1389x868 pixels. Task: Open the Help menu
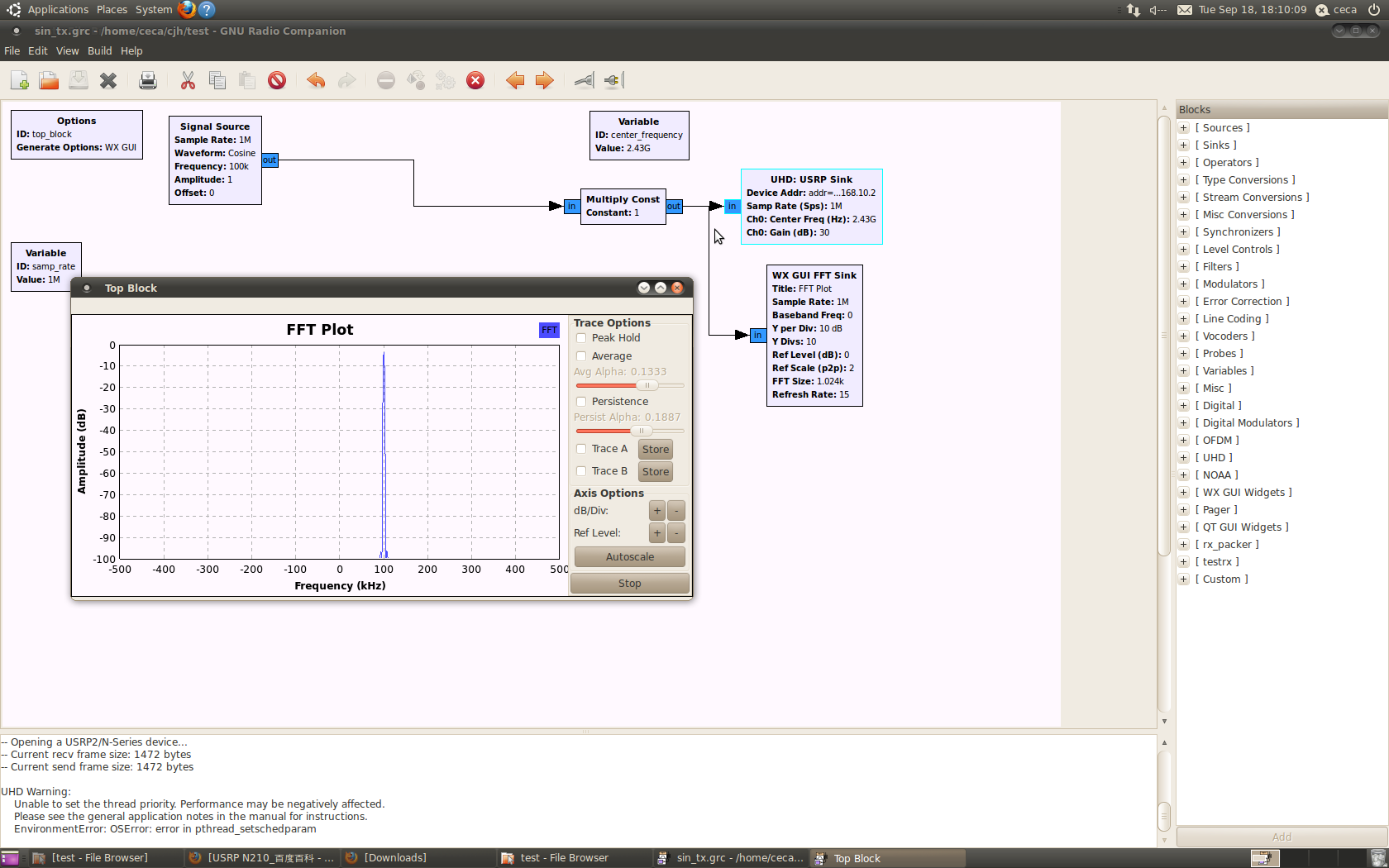(131, 51)
